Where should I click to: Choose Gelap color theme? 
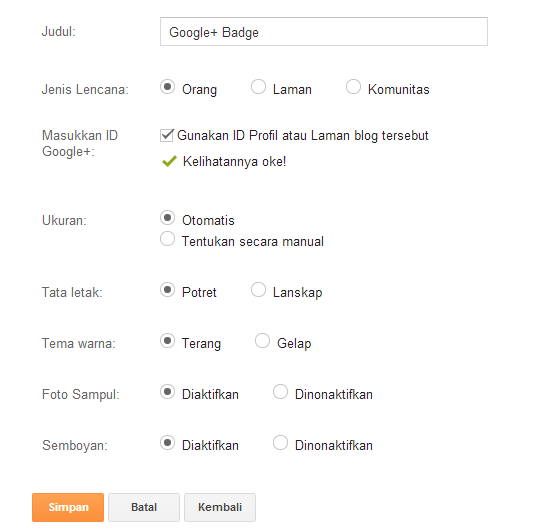coord(262,341)
